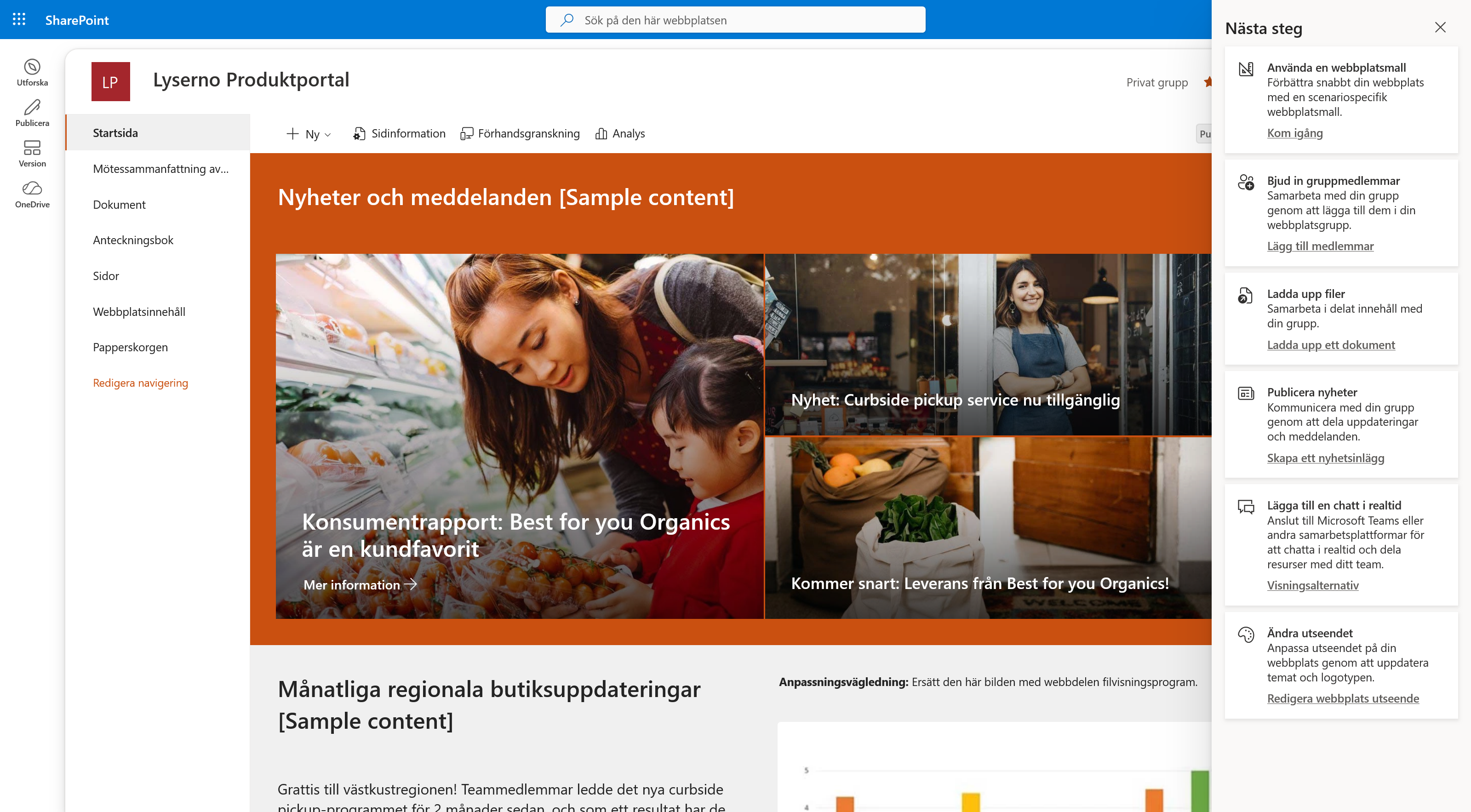
Task: Click the site search input field
Action: [736, 20]
